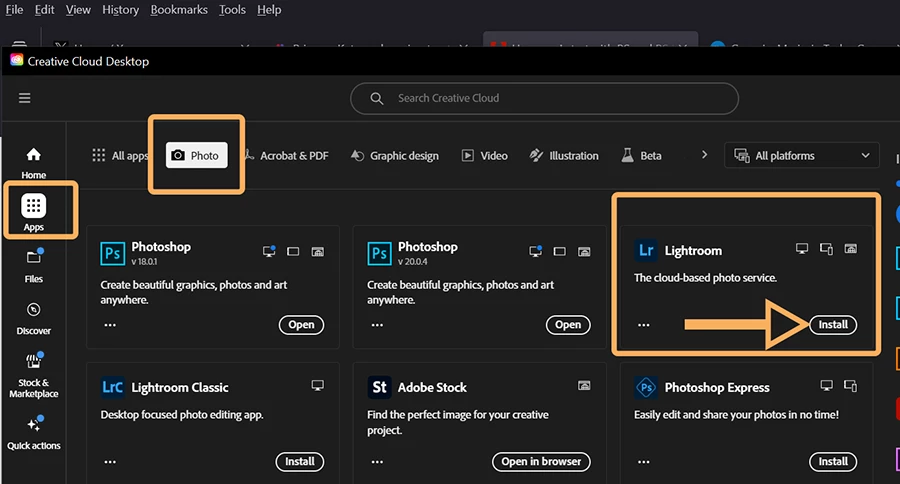Install Lightroom
Screen dimensions: 900x484
[833, 324]
